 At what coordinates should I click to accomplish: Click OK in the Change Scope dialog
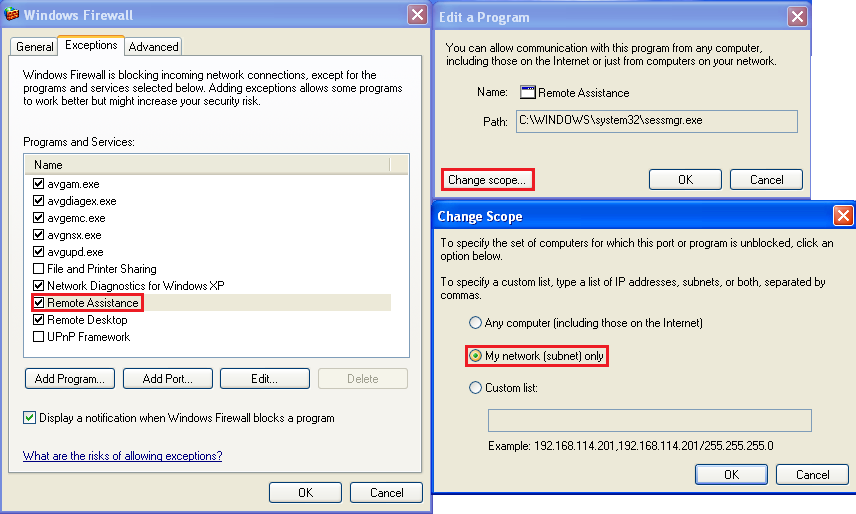click(x=732, y=474)
